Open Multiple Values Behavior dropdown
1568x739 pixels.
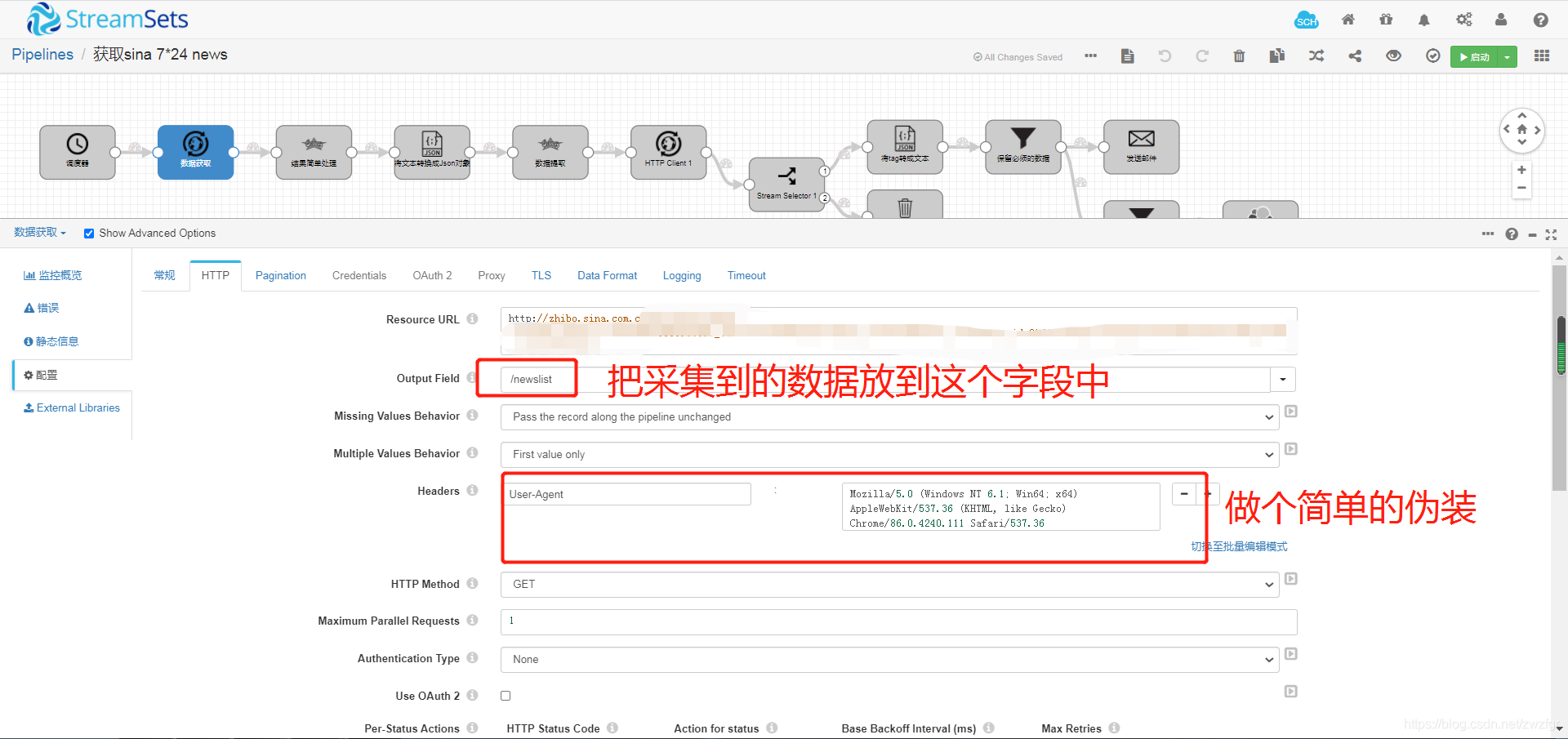click(889, 455)
